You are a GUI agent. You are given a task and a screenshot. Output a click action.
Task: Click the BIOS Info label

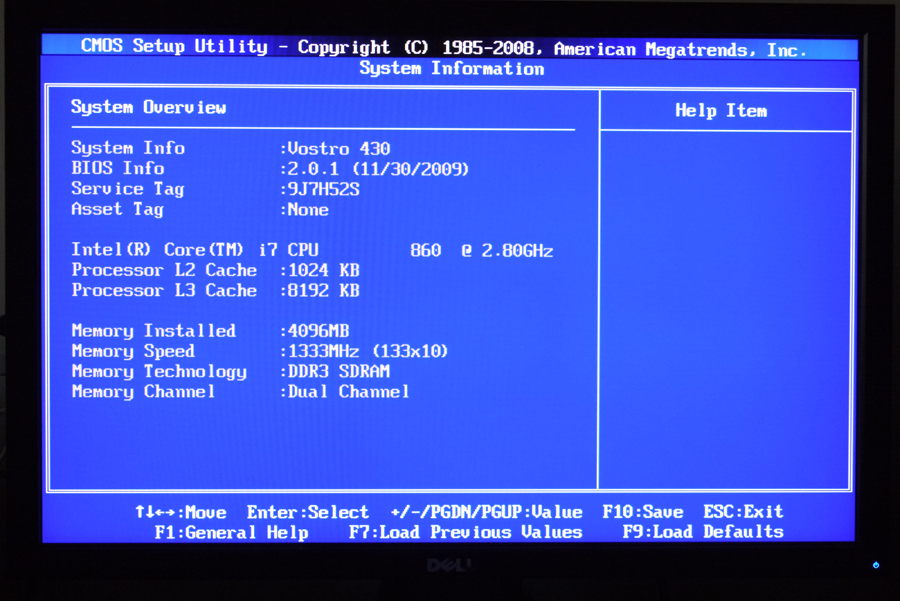pos(118,168)
